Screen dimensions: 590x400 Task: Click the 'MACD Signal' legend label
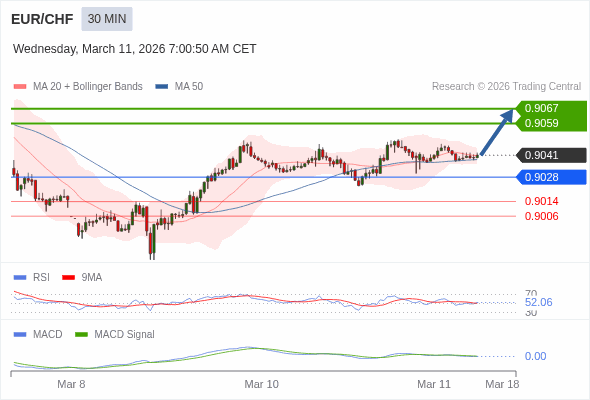(x=125, y=335)
